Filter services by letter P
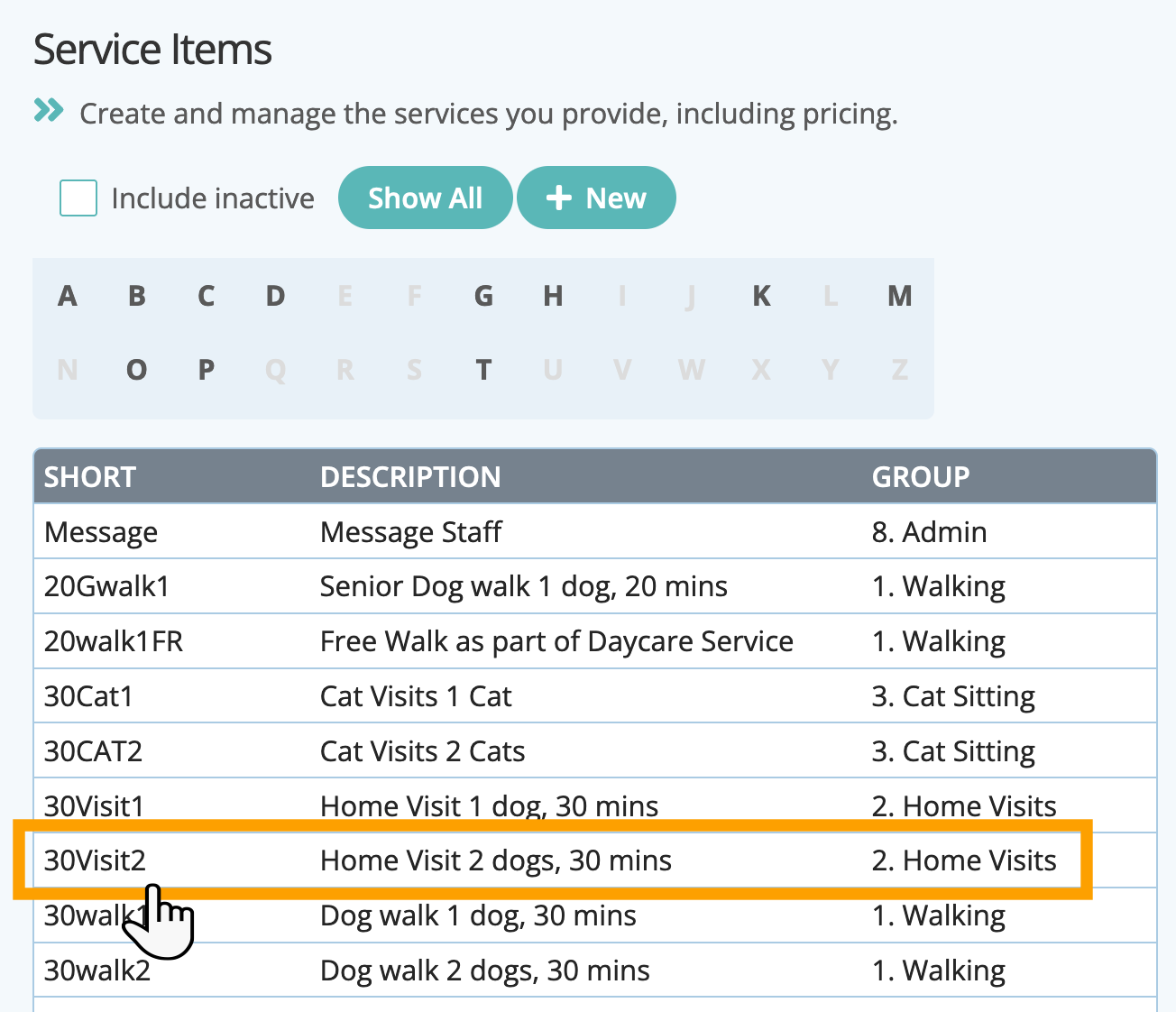The height and width of the screenshot is (1012, 1176). [207, 370]
